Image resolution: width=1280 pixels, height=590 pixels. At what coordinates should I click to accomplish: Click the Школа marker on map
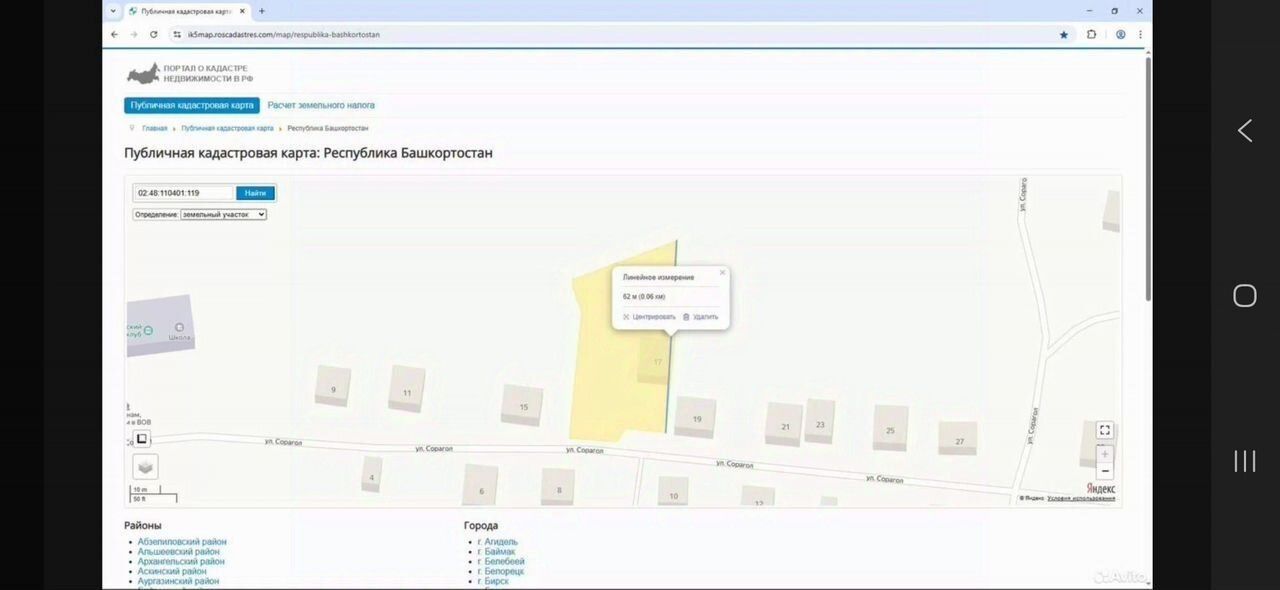180,328
